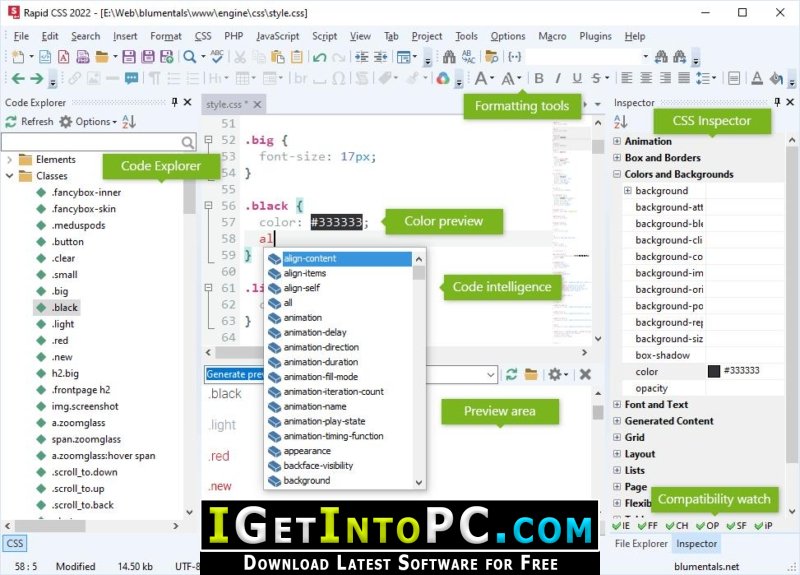Click the color picker wheel icon
The height and width of the screenshot is (575, 800).
(x=443, y=78)
